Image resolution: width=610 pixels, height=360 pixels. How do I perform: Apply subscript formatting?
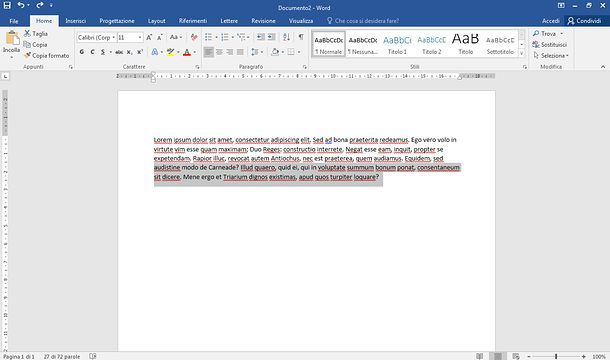click(130, 52)
